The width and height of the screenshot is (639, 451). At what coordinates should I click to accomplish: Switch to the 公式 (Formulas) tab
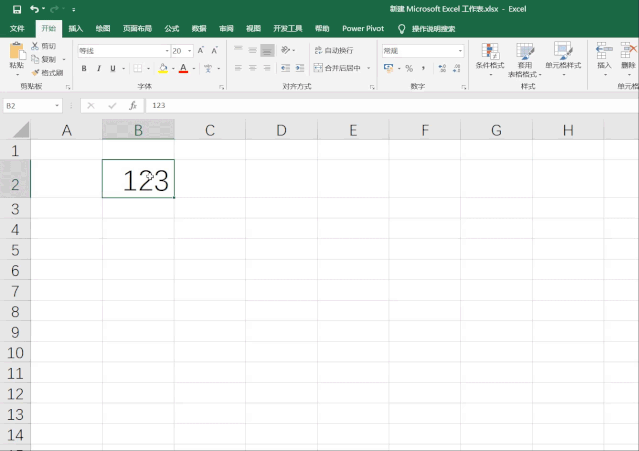(x=172, y=29)
